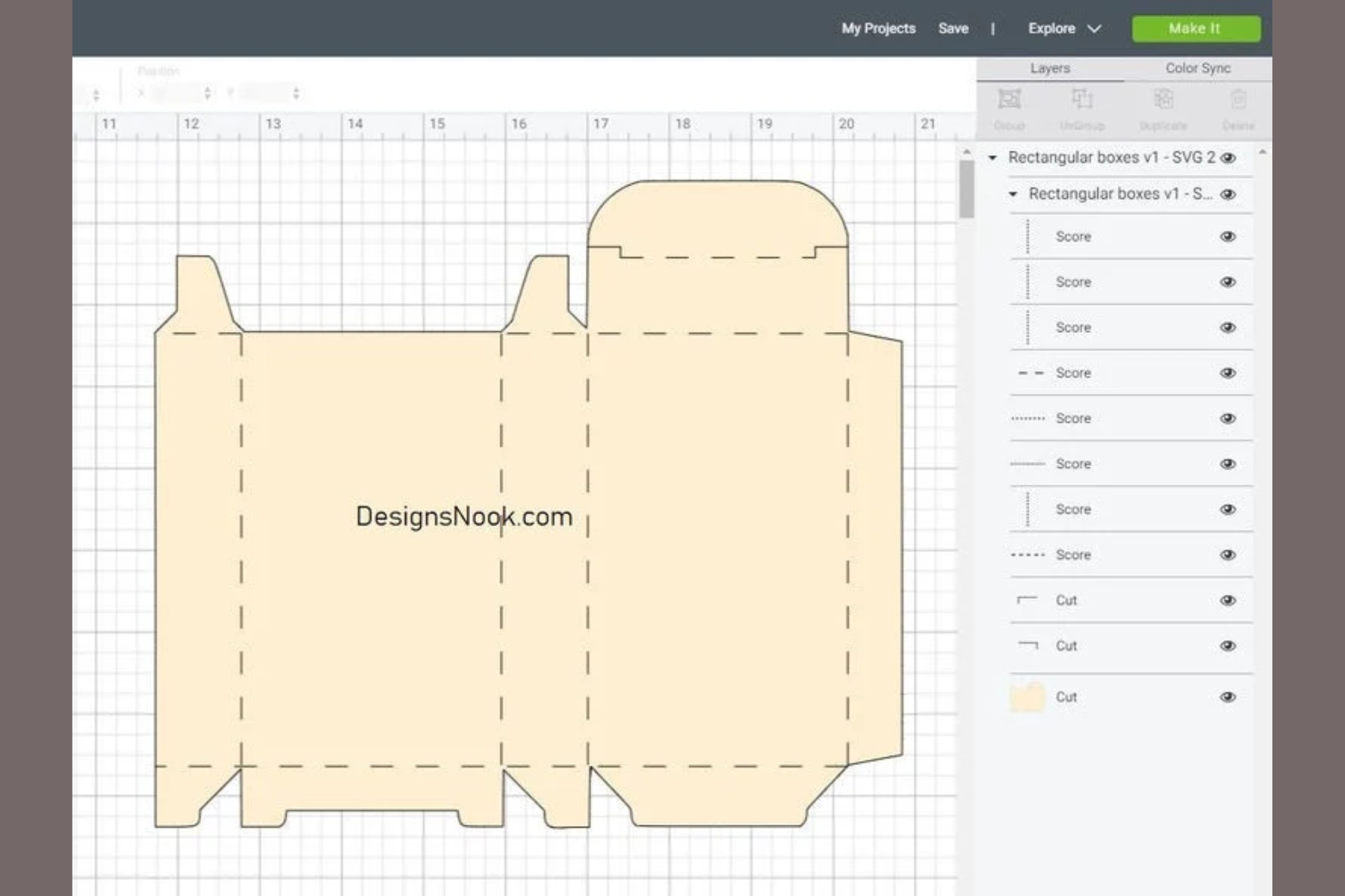Click the Save link
The image size is (1345, 896).
pos(954,29)
